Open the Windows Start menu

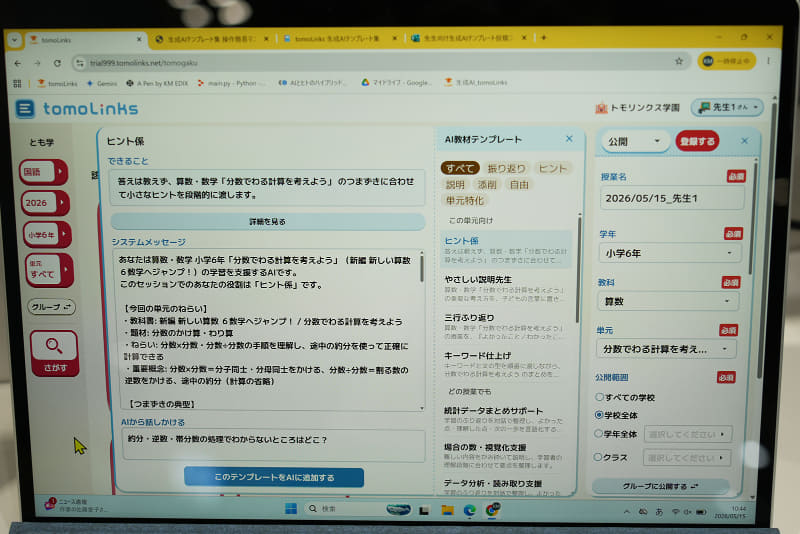[291, 508]
